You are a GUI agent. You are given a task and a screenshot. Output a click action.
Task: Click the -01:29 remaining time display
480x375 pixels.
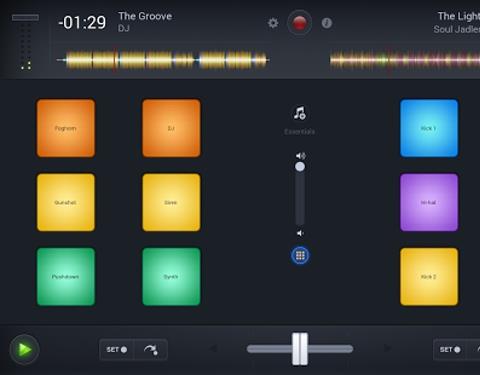click(x=82, y=23)
